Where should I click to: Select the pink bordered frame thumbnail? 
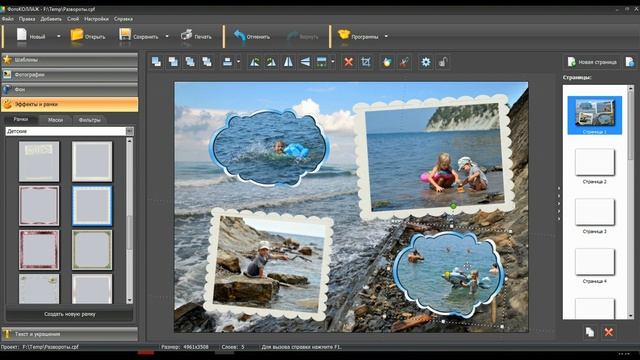(x=39, y=206)
